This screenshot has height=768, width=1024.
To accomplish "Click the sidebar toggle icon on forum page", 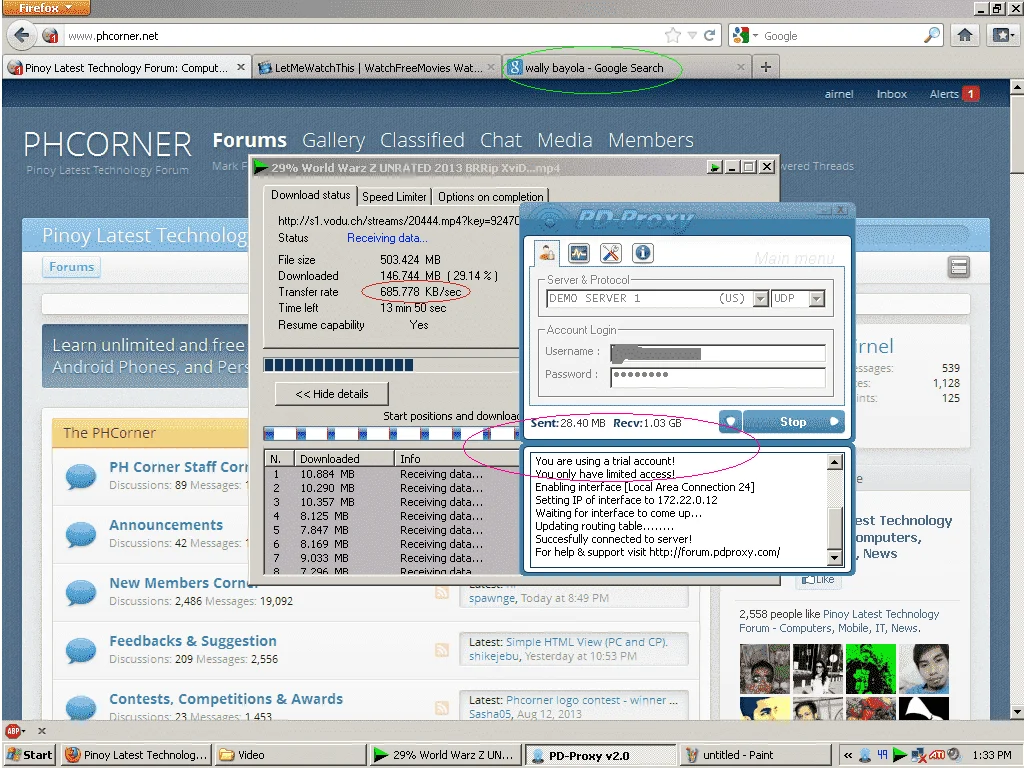I will pyautogui.click(x=959, y=266).
